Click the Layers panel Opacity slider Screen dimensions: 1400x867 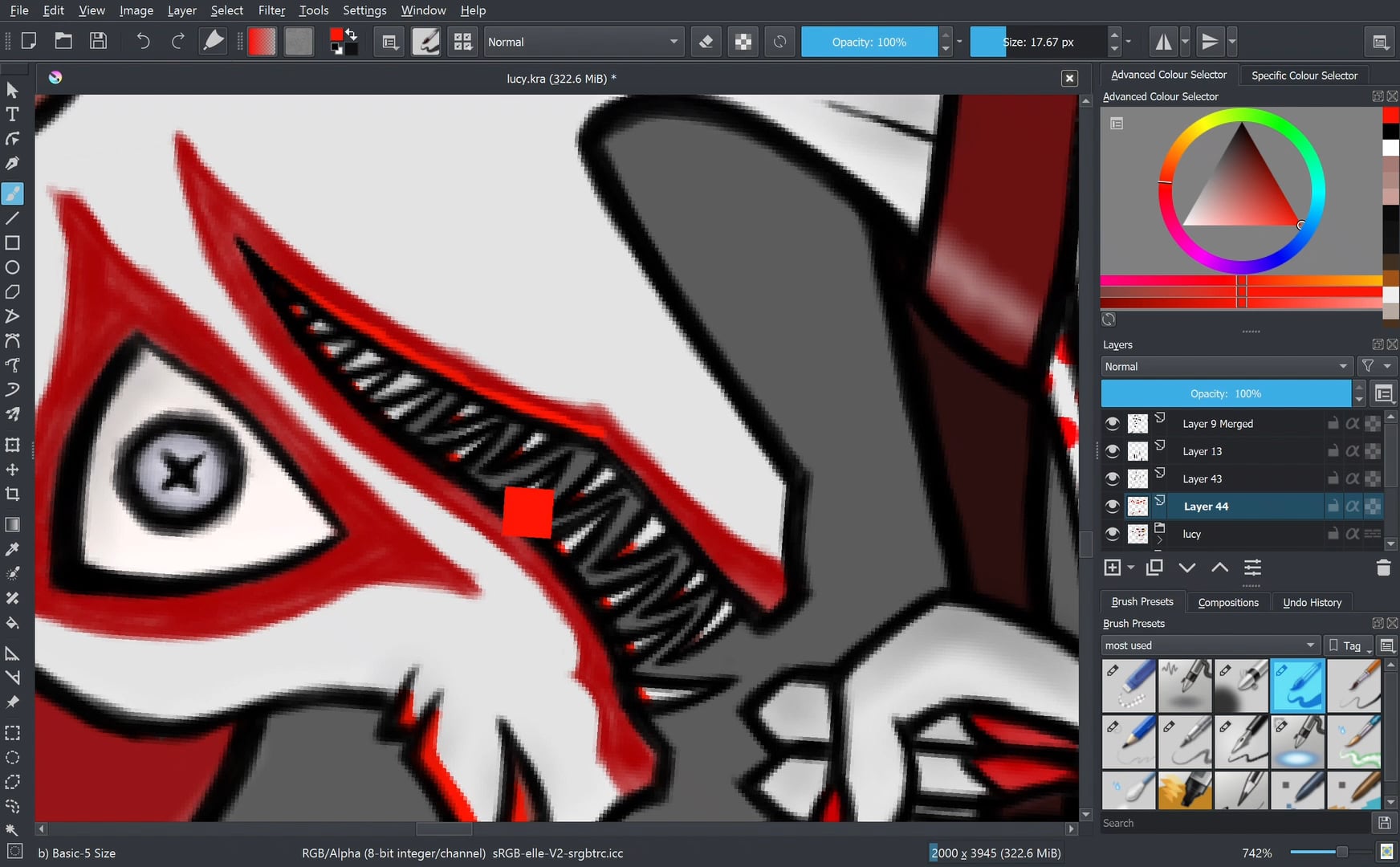(x=1226, y=393)
